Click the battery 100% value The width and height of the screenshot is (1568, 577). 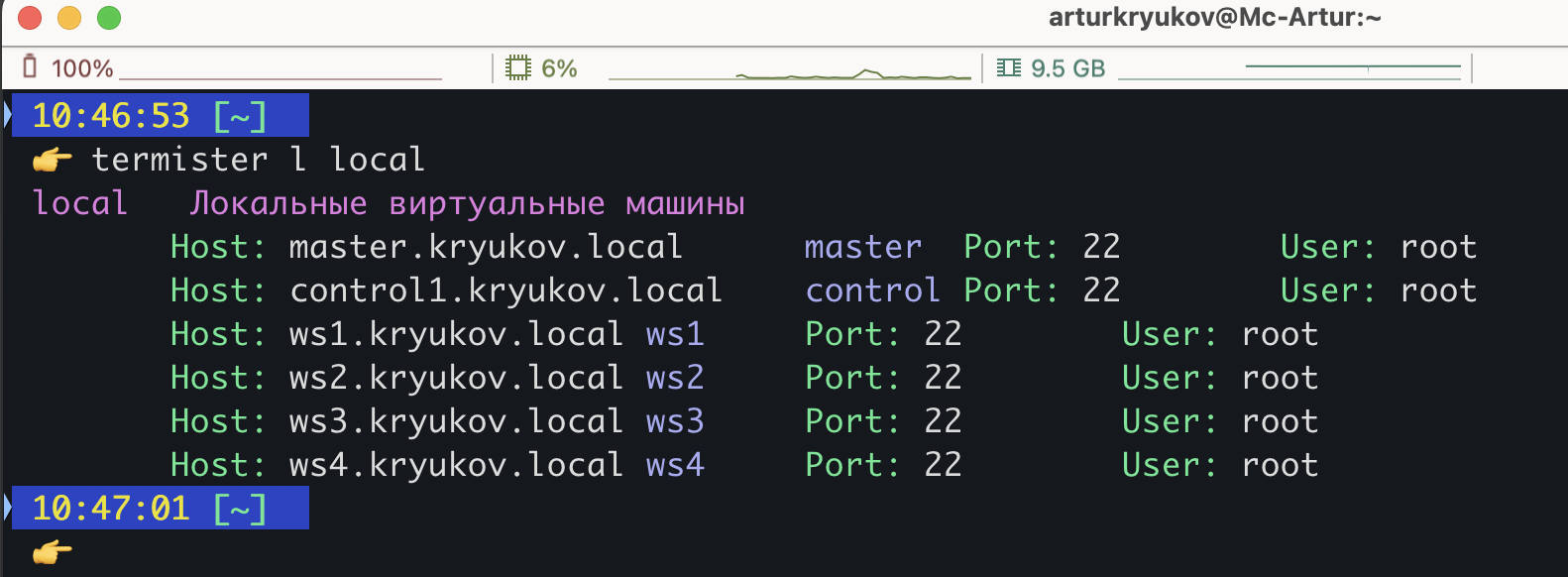tap(82, 68)
